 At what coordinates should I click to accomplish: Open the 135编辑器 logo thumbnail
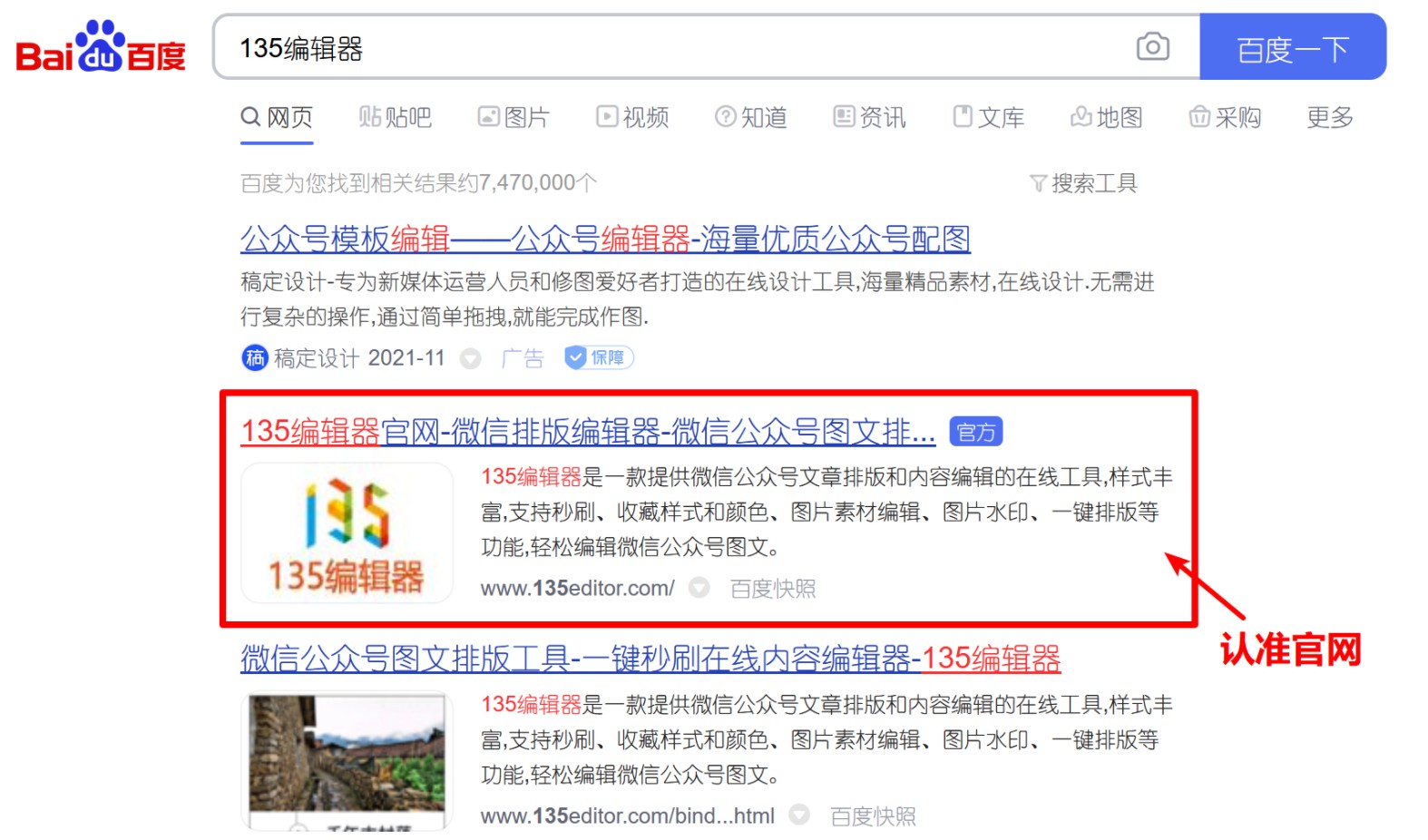point(347,532)
